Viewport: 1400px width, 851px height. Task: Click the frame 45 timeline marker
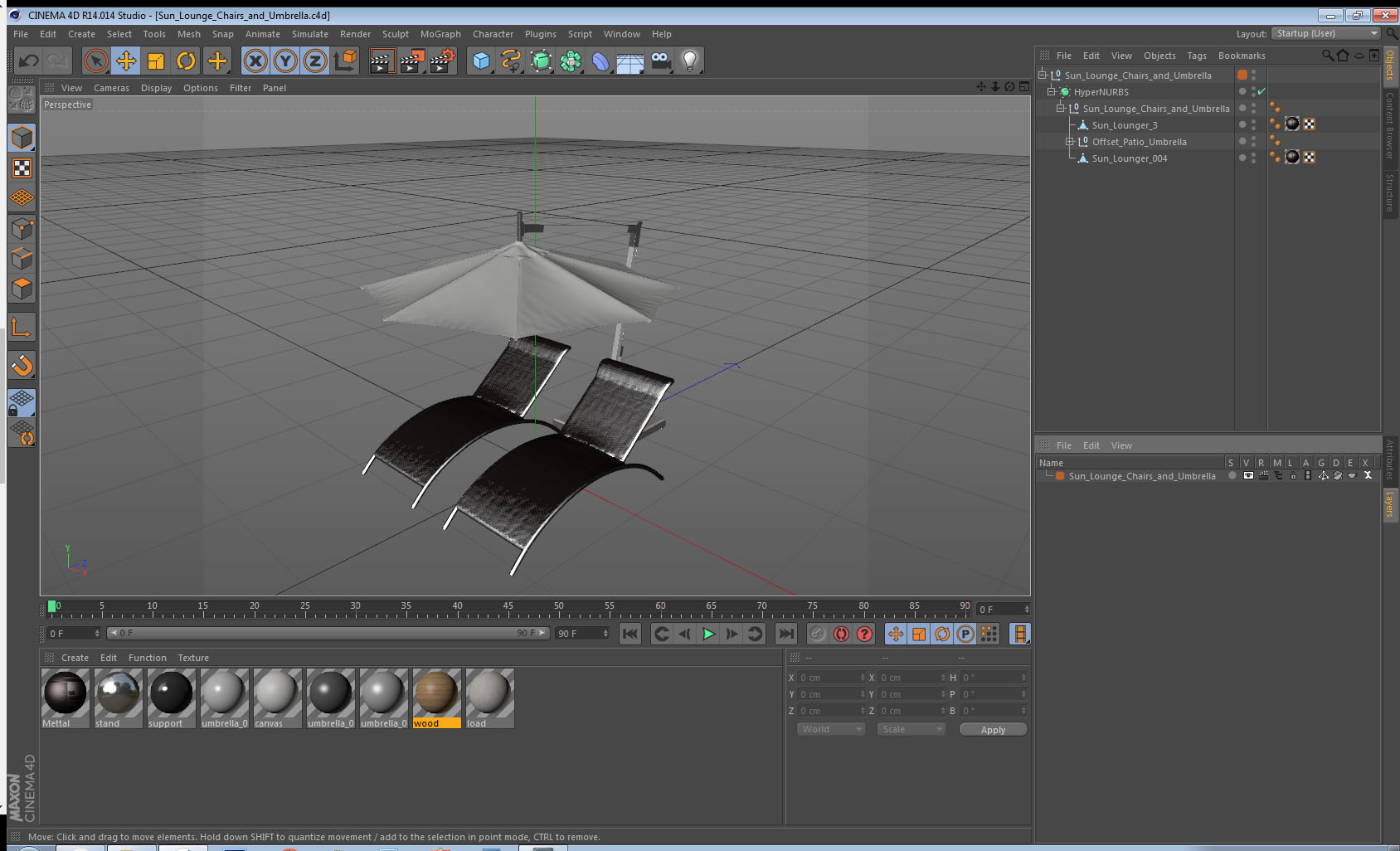(508, 606)
